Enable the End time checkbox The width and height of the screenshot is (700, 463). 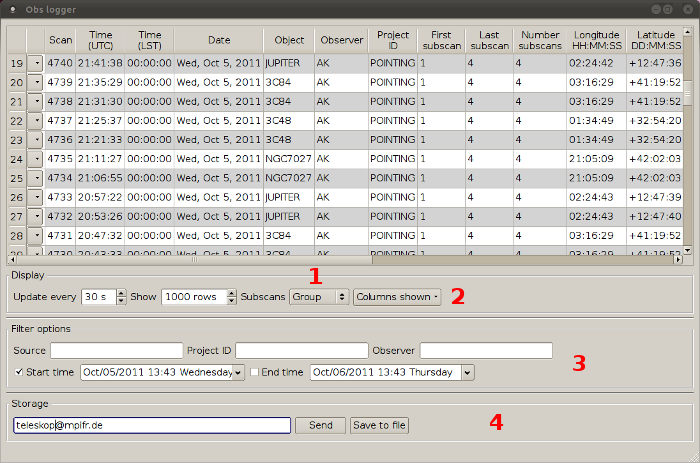pyautogui.click(x=254, y=372)
